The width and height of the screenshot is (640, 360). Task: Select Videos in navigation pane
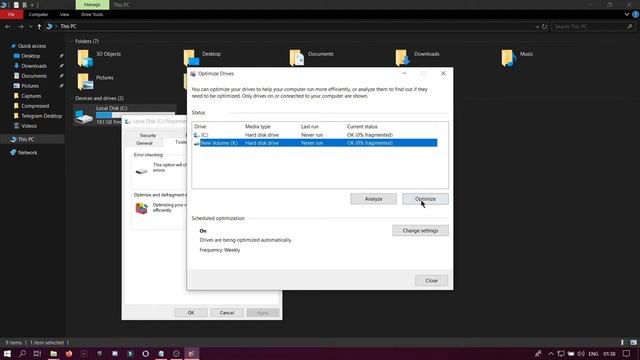[x=29, y=126]
